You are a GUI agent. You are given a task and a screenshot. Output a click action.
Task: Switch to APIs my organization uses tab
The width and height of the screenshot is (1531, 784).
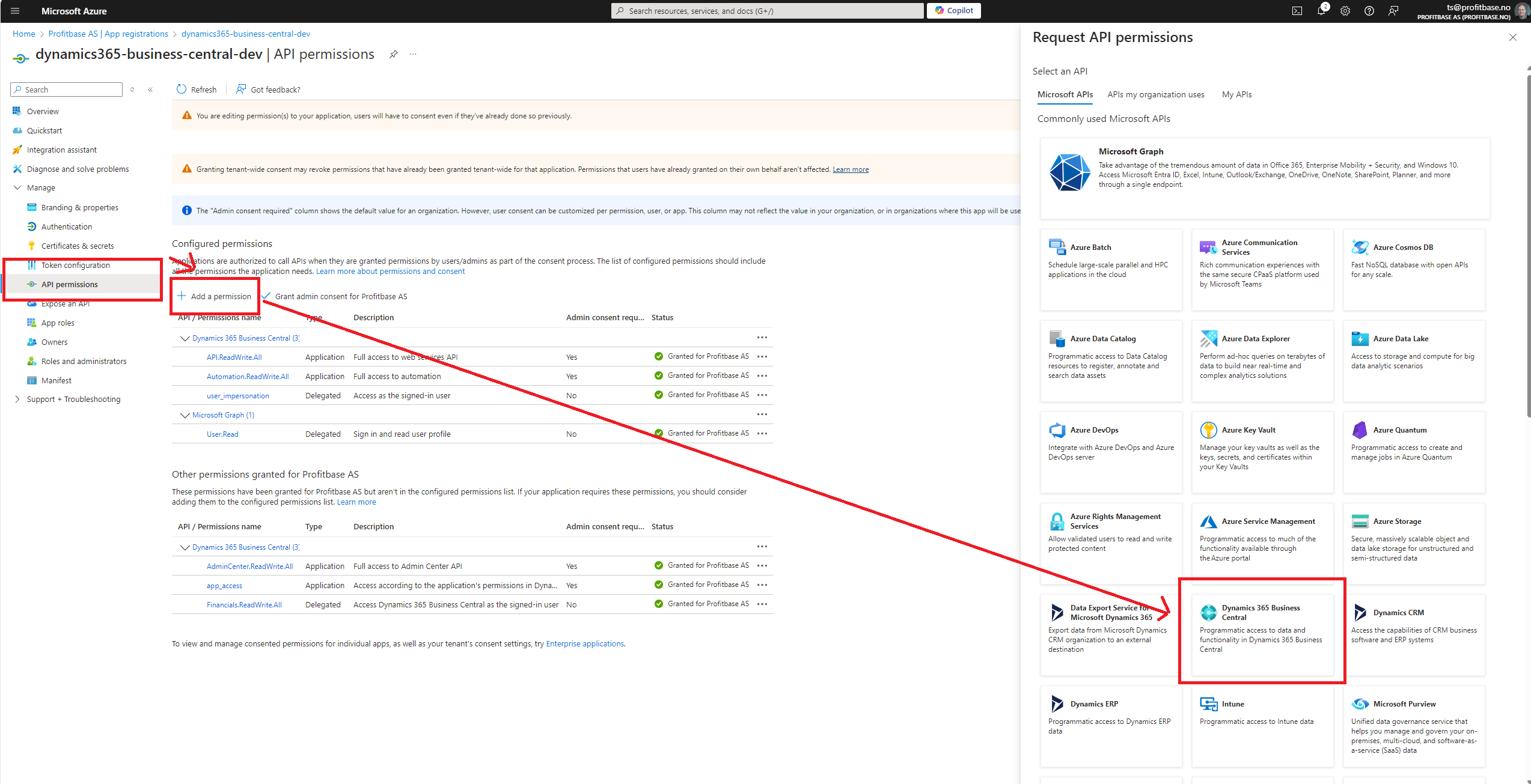pos(1156,94)
